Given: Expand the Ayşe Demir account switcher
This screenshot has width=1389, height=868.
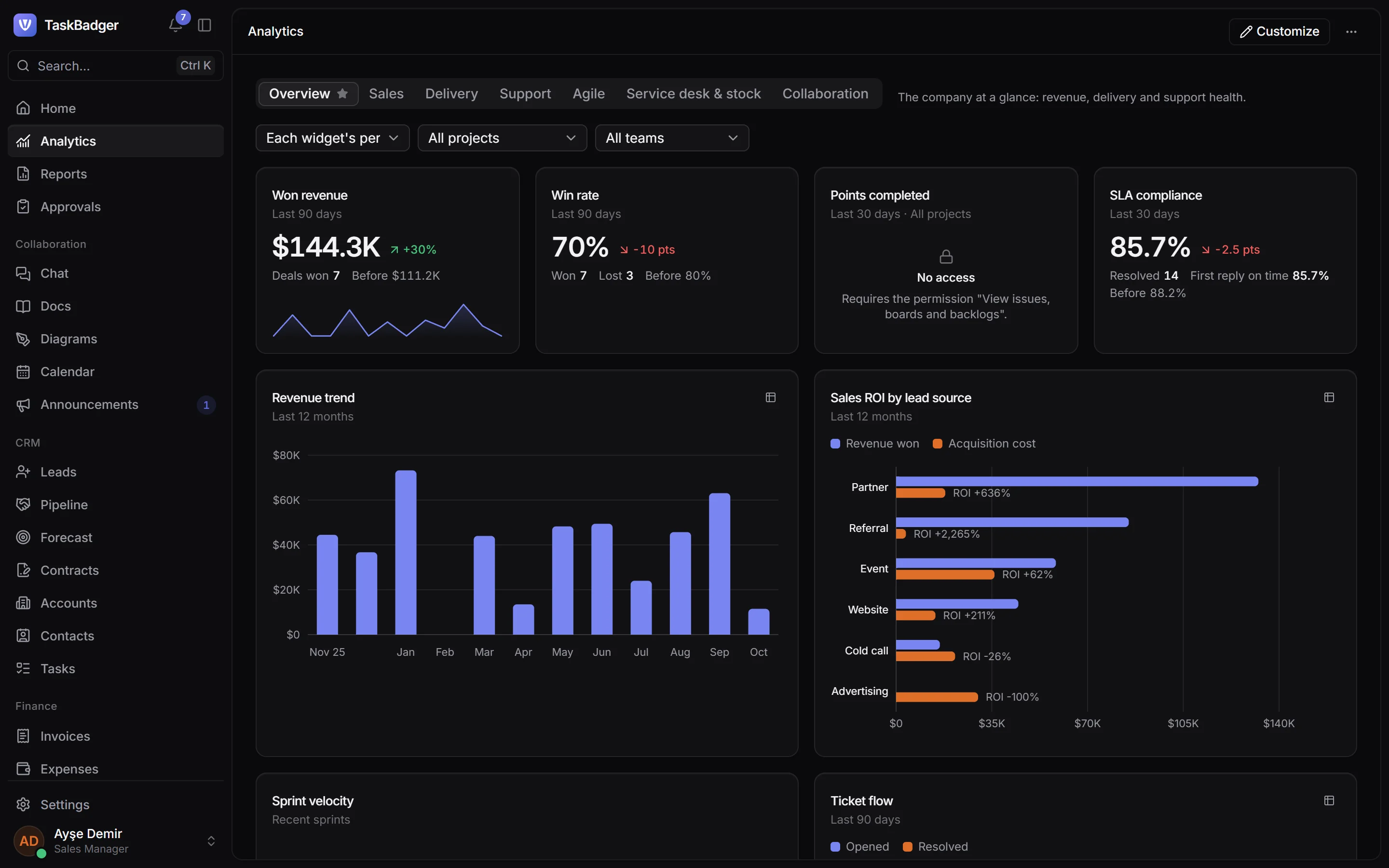Looking at the screenshot, I should [x=116, y=841].
